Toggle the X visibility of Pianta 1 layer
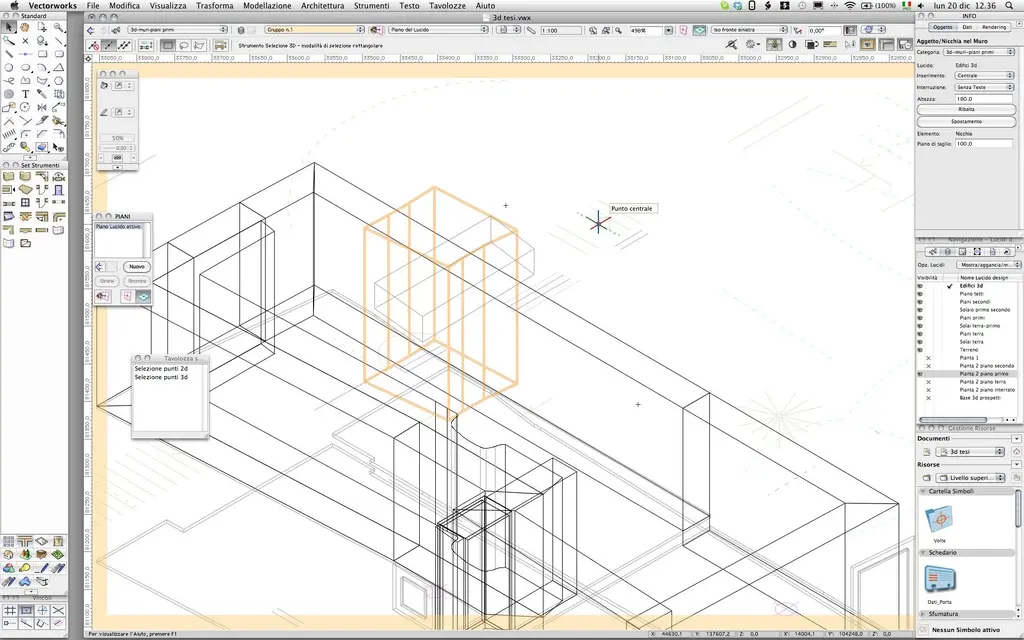This screenshot has width=1024, height=640. tap(928, 358)
